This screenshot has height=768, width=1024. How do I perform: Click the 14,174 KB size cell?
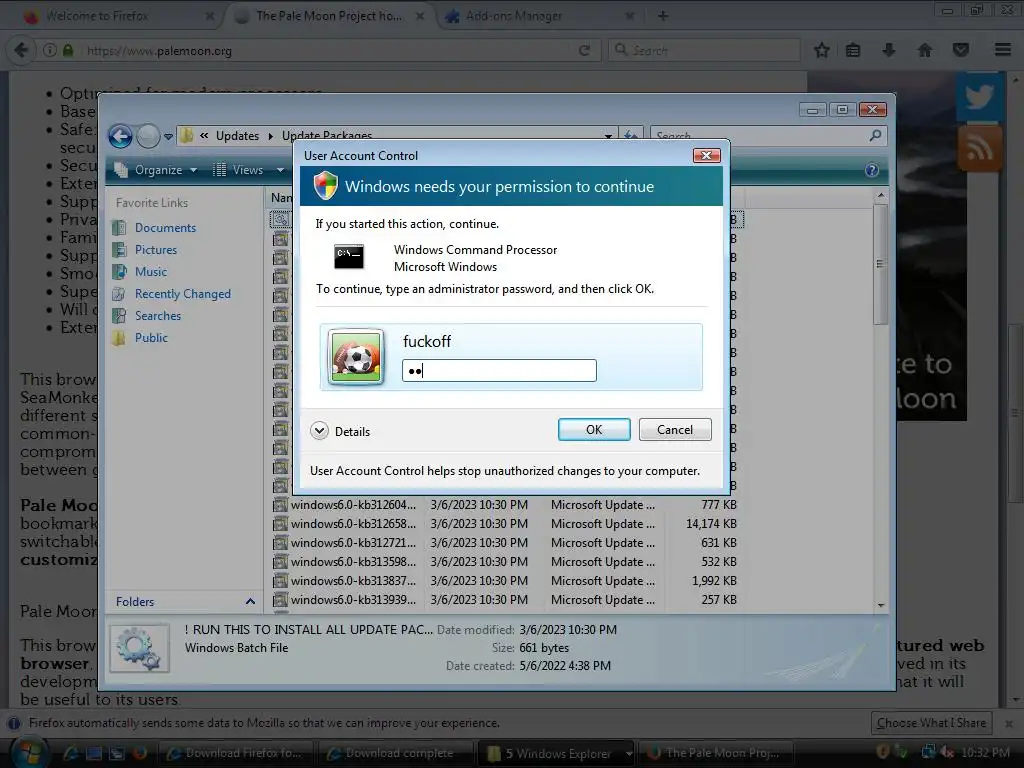(711, 524)
